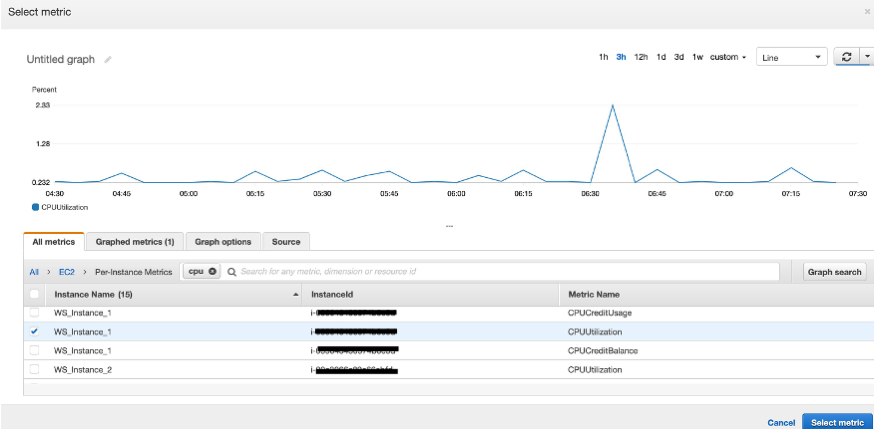Check WS_Instance_1 CPUCreditBalance row checkbox
874x429 pixels.
34,350
